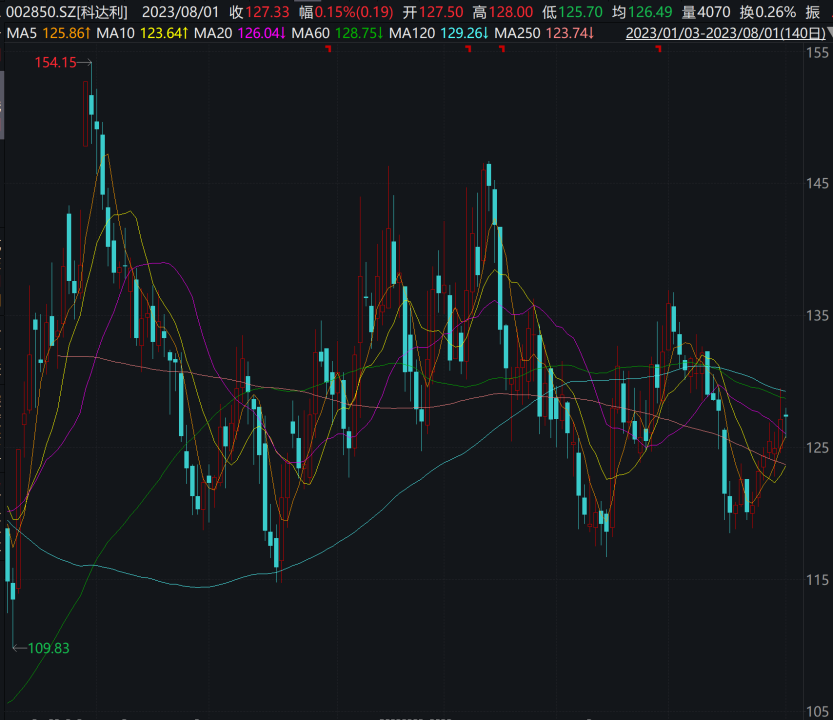Click the closing price 127.33 in header
This screenshot has width=833, height=720.
(x=266, y=12)
